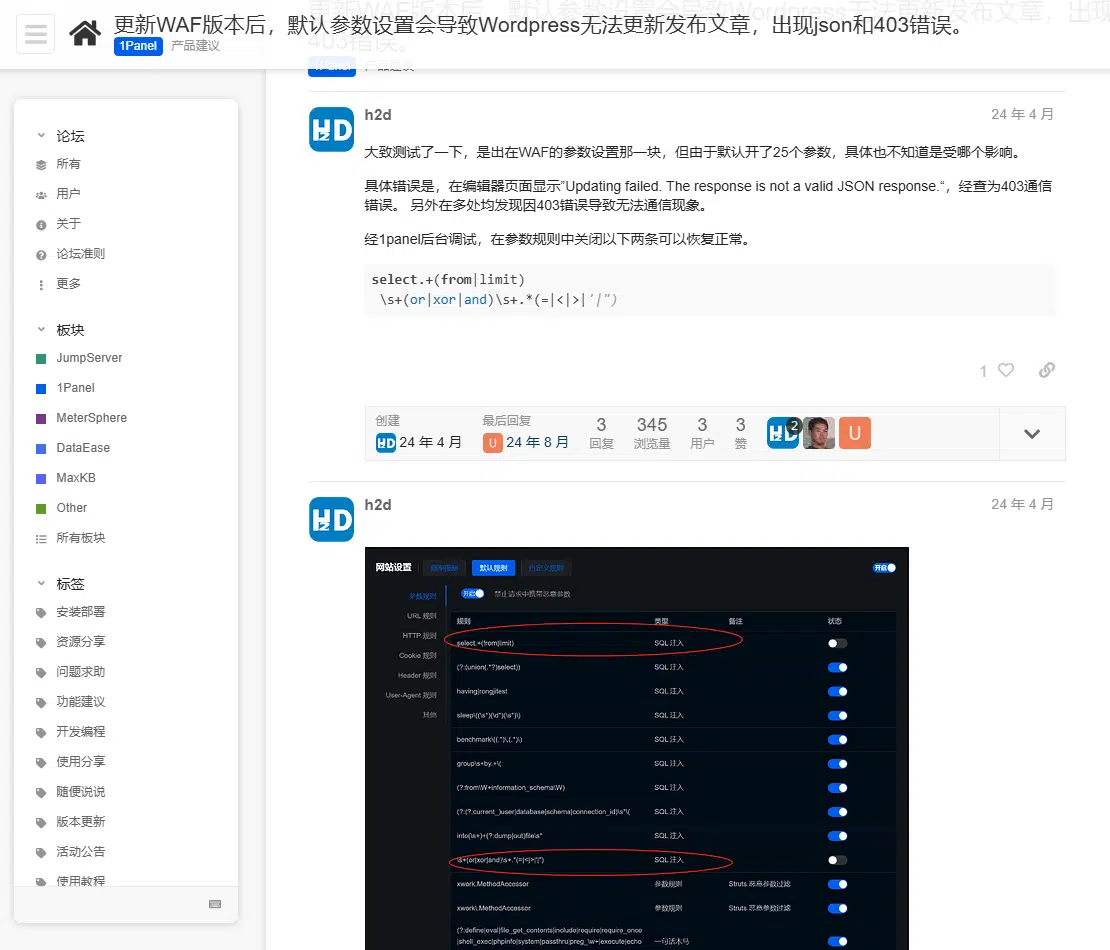Open 开发编程 tag
Viewport: 1110px width, 950px height.
point(80,732)
